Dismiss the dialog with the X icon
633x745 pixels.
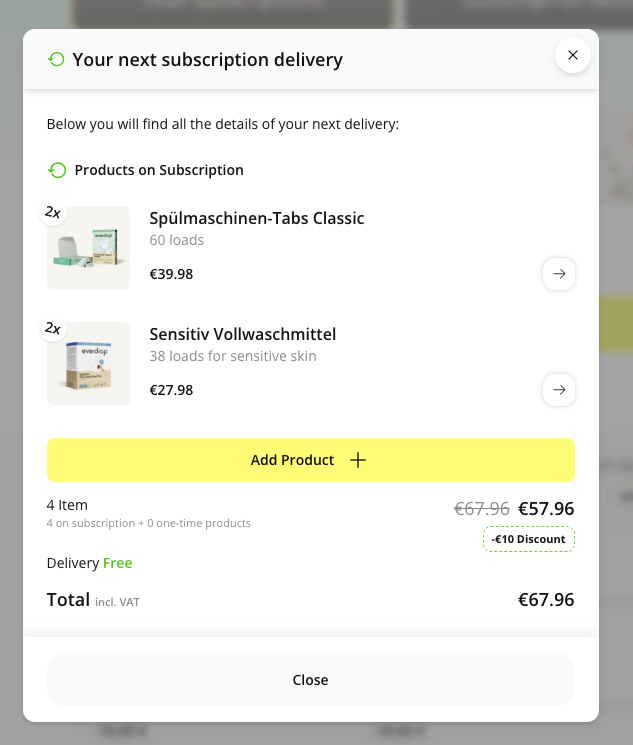pos(573,55)
